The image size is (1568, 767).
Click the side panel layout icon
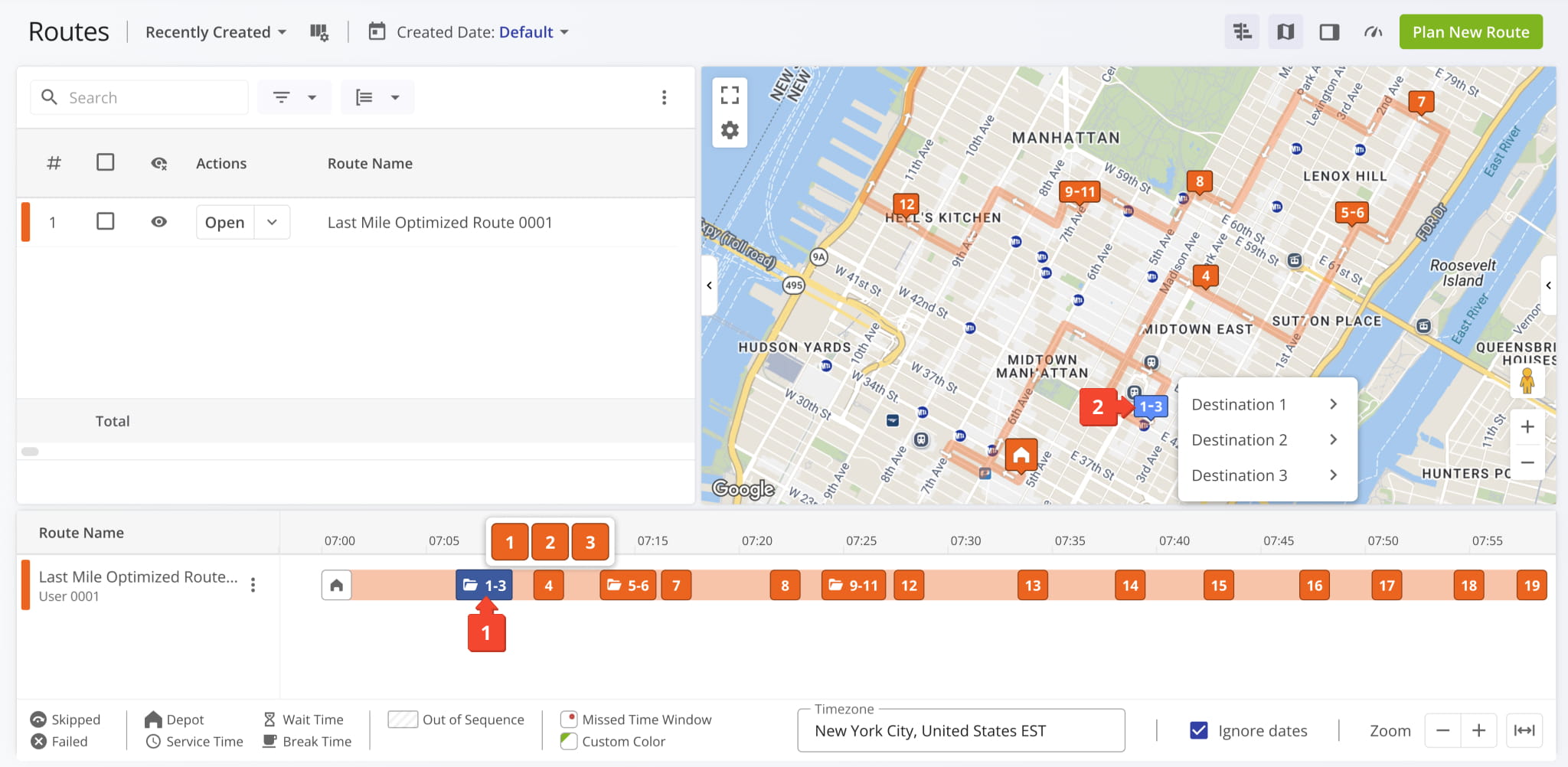pos(1329,32)
